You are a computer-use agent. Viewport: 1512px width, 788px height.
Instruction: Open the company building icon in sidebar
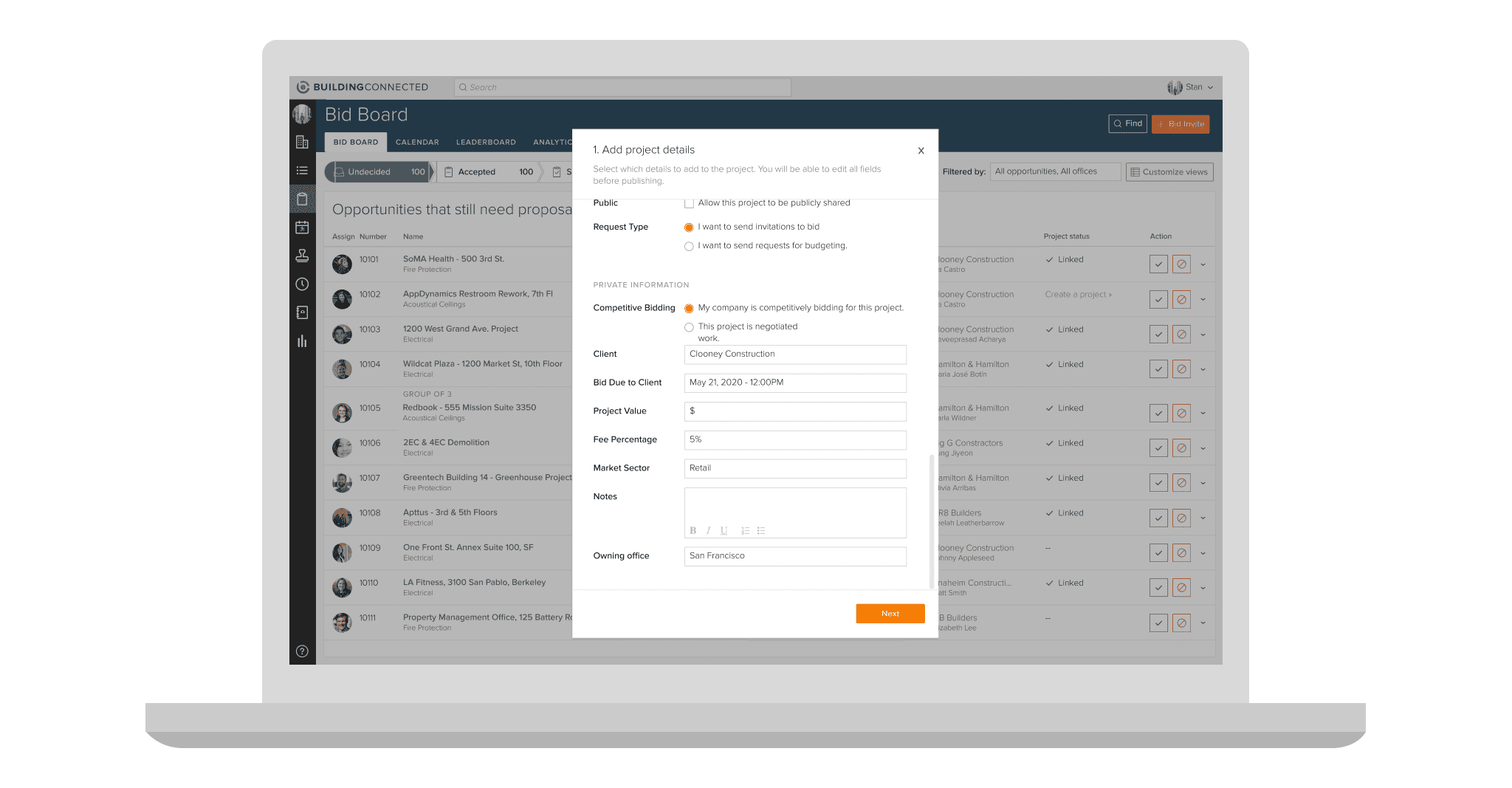302,142
